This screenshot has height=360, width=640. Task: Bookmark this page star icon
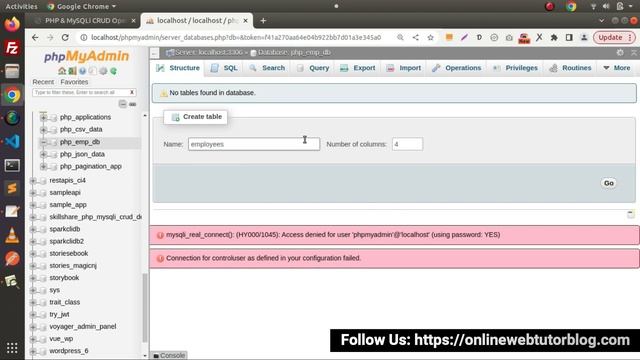[x=430, y=38]
